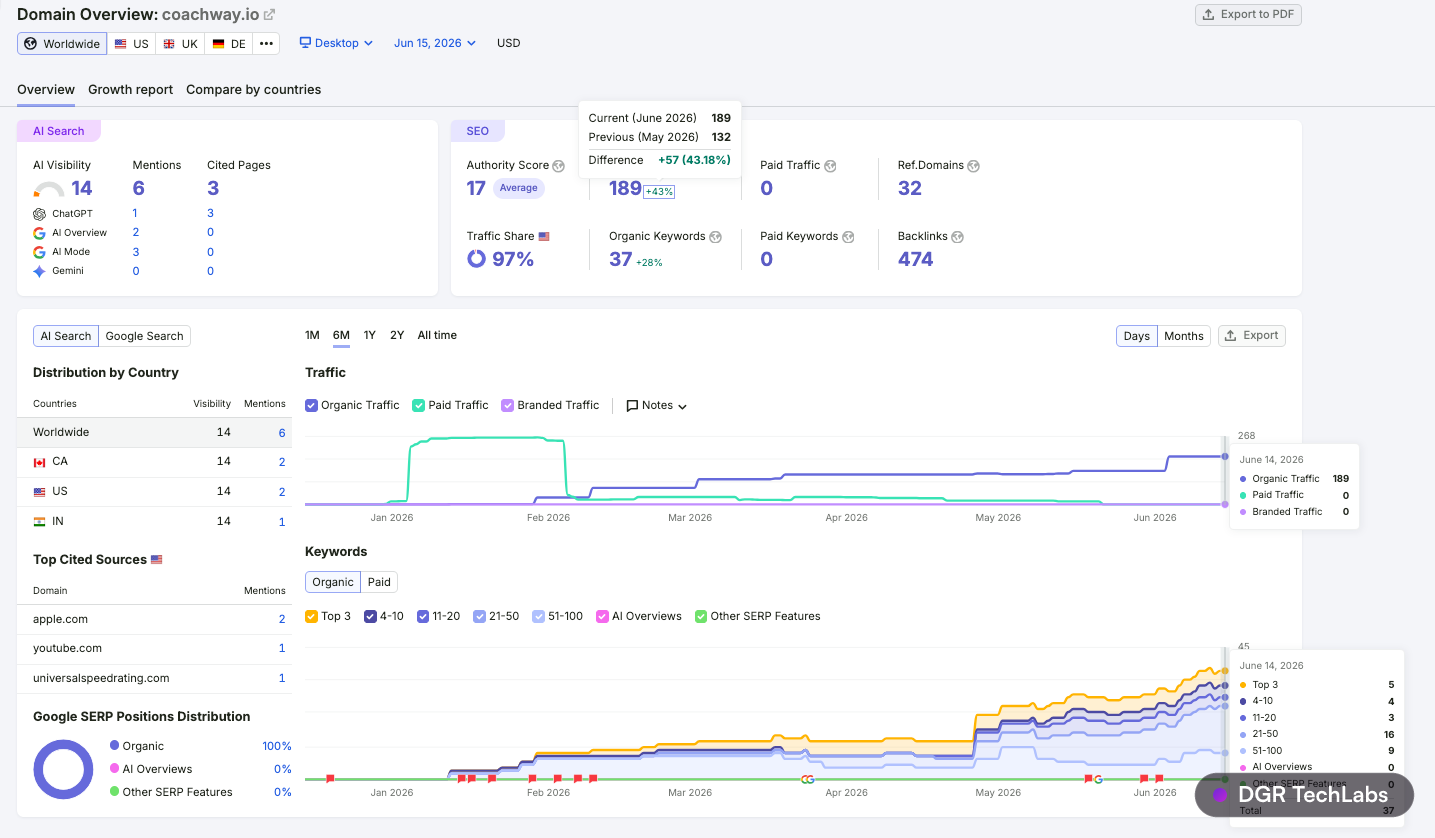Switch to Growth report tab
Screen dimensions: 1435x838
click(x=130, y=90)
